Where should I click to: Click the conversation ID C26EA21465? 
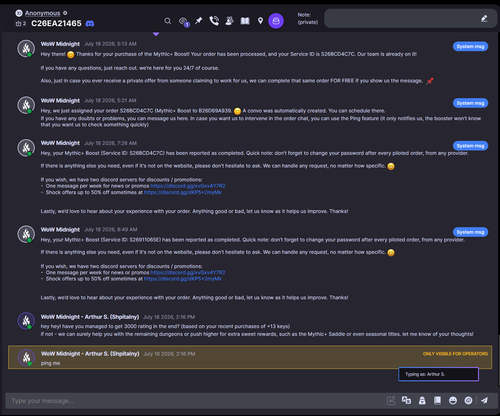(56, 23)
